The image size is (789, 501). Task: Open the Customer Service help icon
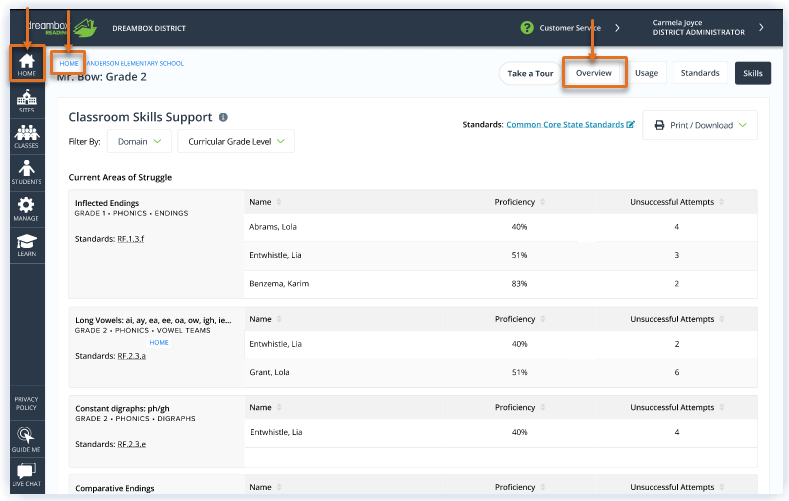click(527, 28)
